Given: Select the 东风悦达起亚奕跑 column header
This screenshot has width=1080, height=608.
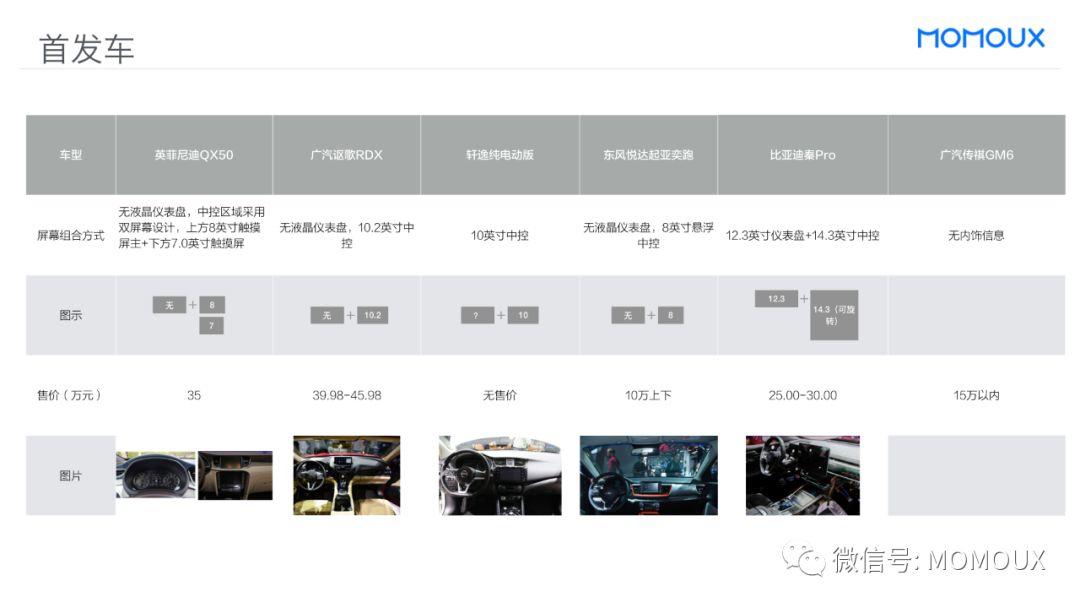Looking at the screenshot, I should point(648,155).
